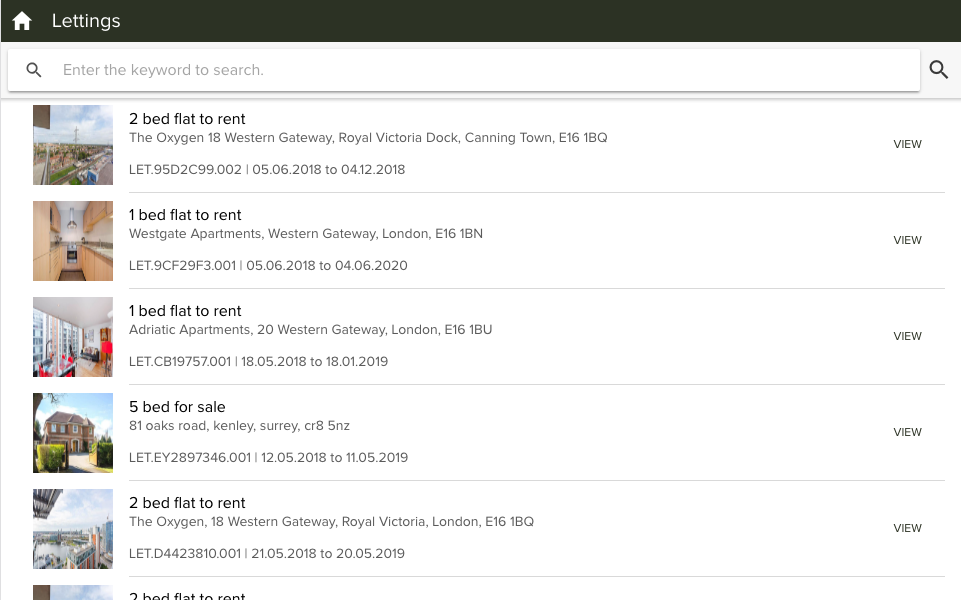The image size is (961, 600).
Task: View letting LET.D4423810.001
Action: click(907, 528)
